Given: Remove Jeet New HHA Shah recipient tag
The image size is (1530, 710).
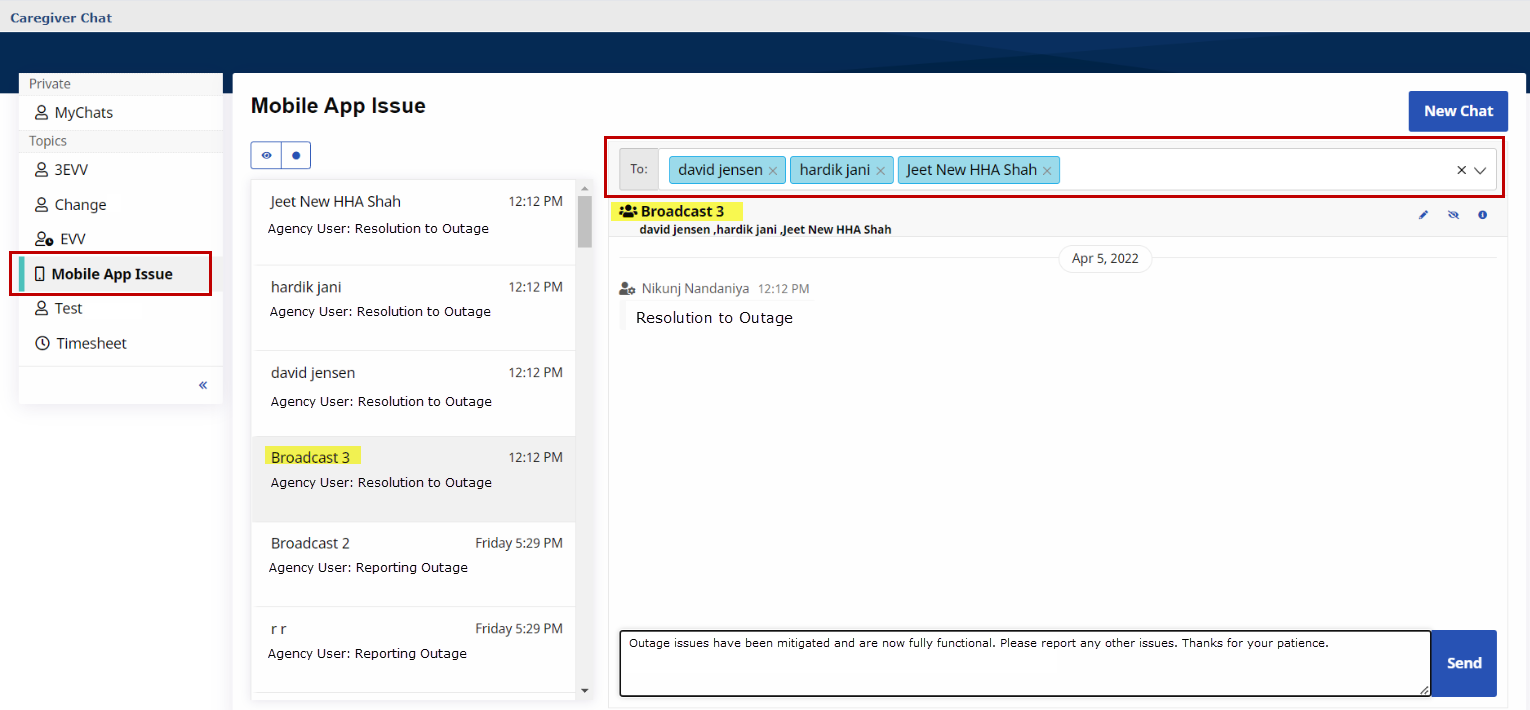Looking at the screenshot, I should tap(1046, 171).
